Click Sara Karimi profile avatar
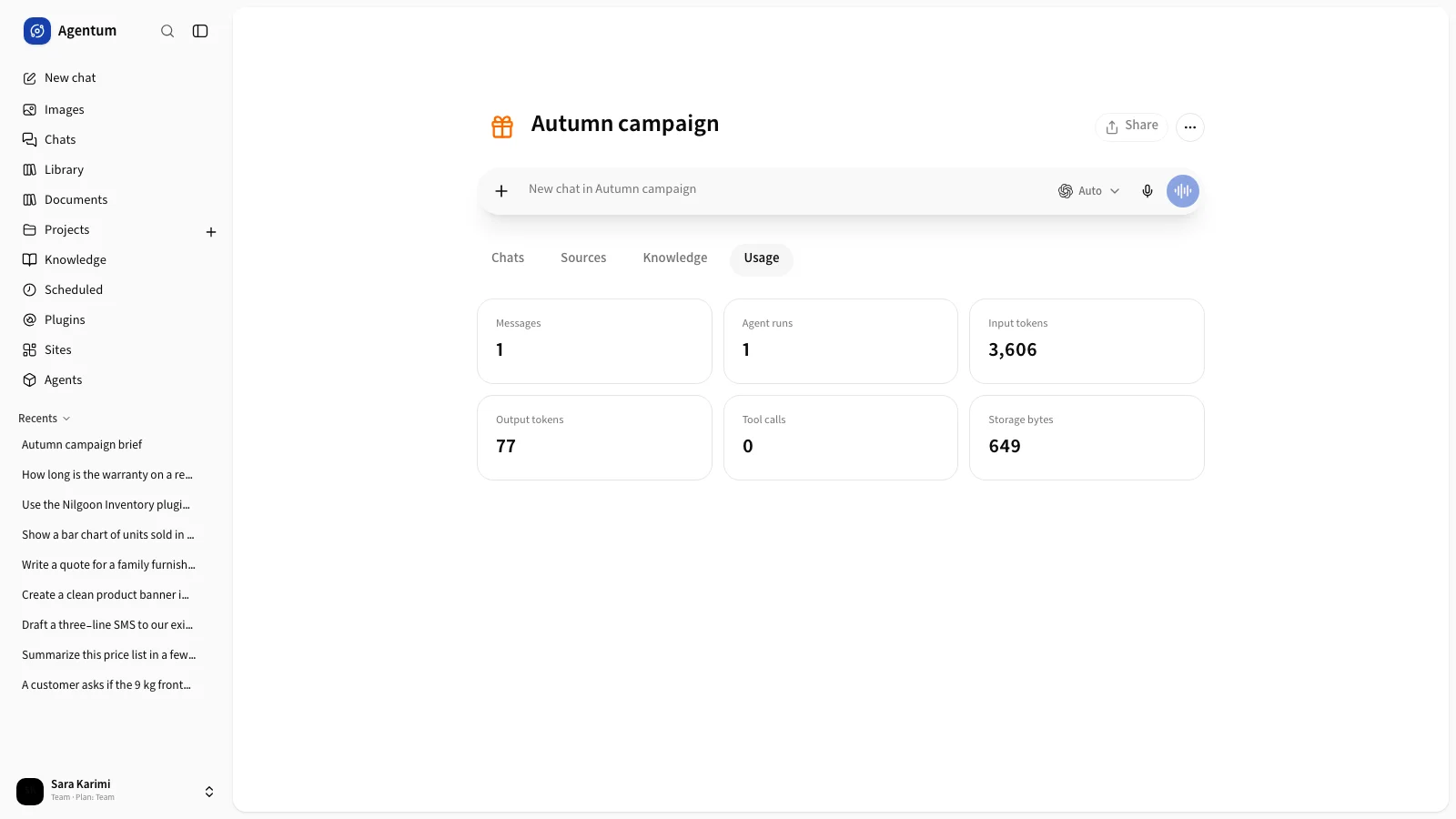The height and width of the screenshot is (819, 1456). 30,792
